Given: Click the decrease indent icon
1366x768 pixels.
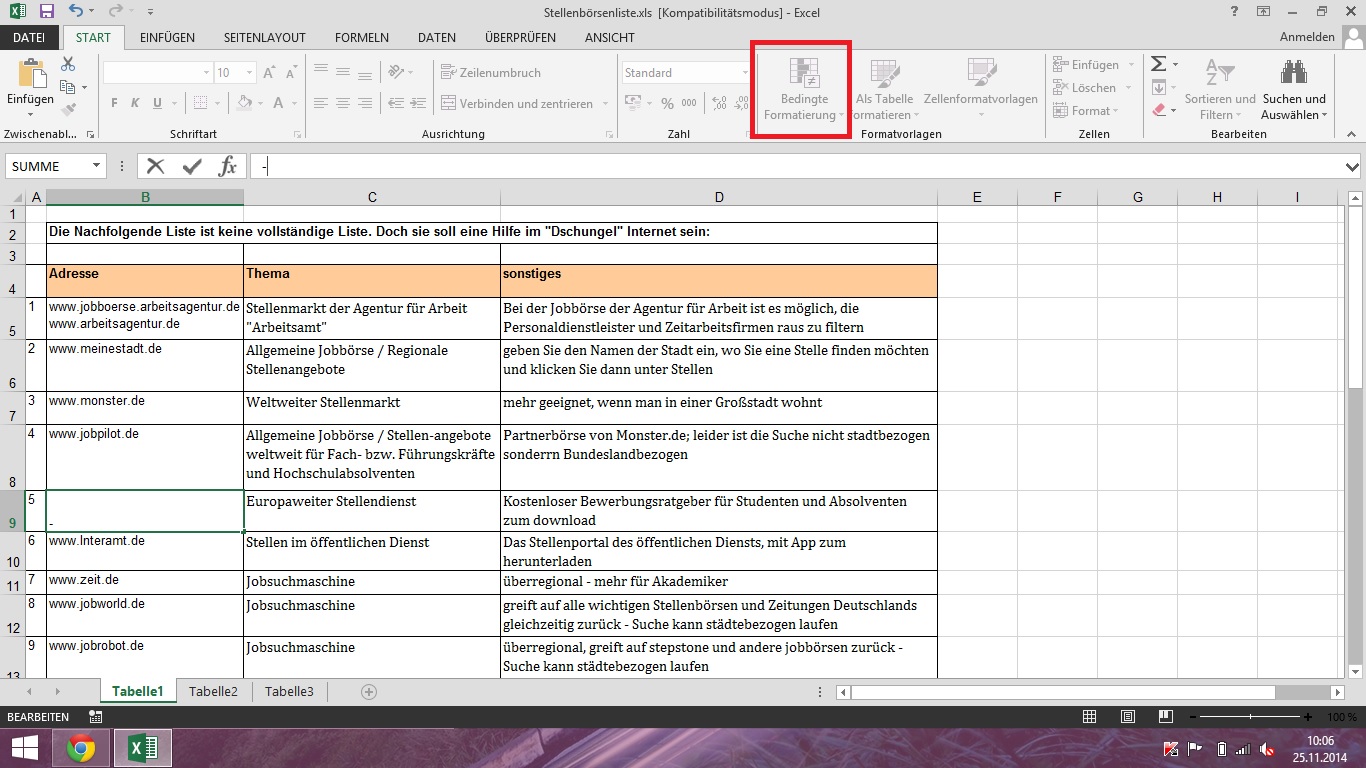Looking at the screenshot, I should point(395,103).
